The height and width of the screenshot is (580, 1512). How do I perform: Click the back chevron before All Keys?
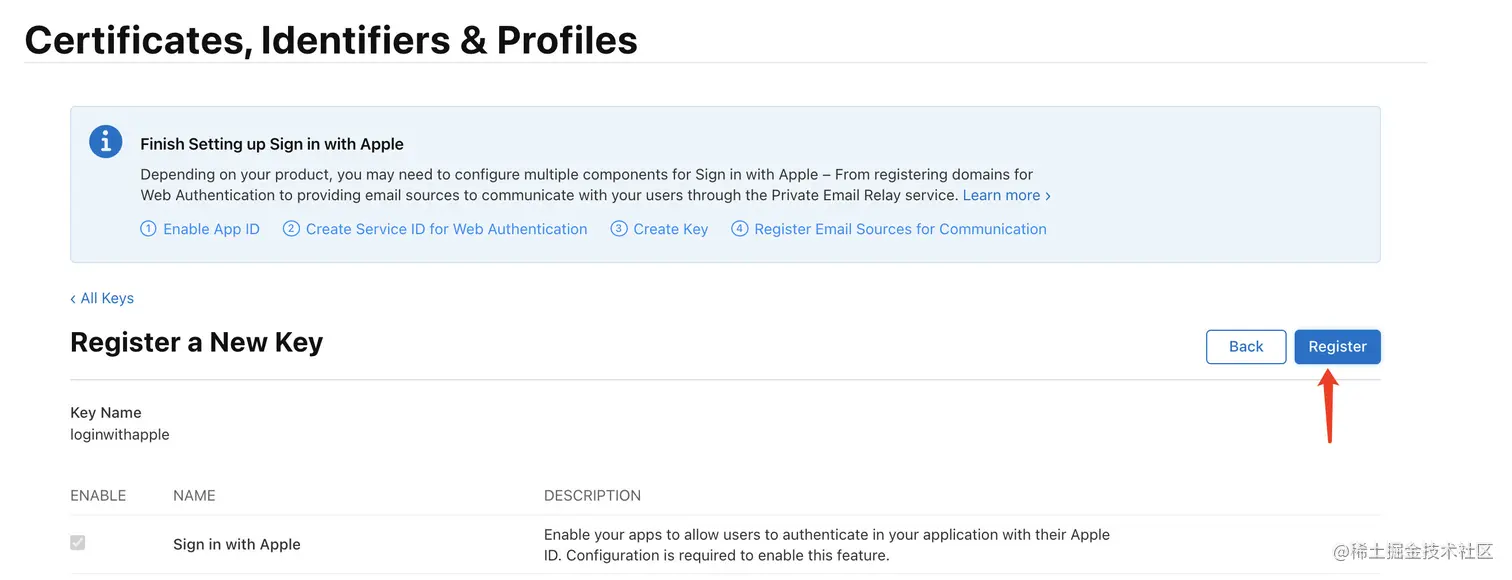pos(73,299)
